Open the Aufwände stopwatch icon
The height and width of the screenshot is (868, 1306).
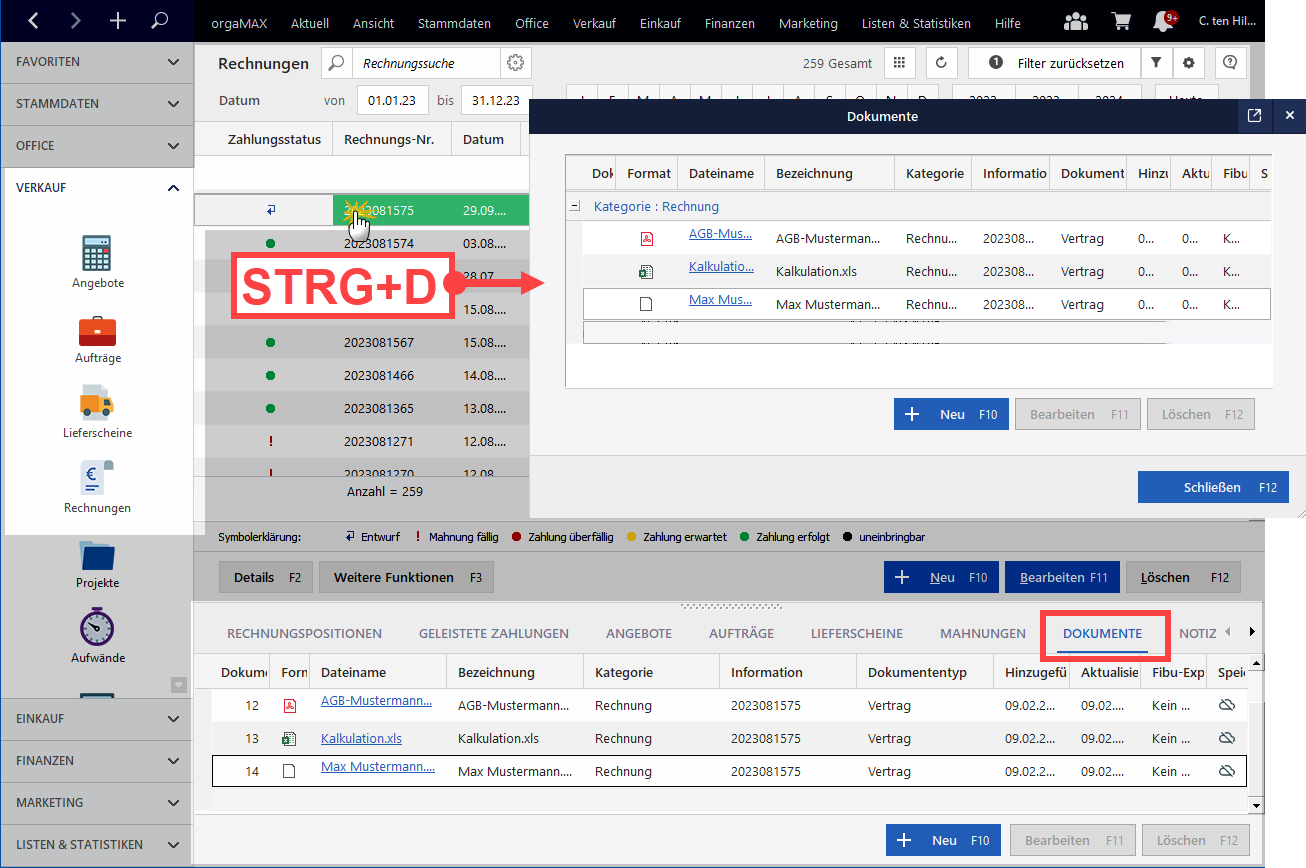pos(97,627)
